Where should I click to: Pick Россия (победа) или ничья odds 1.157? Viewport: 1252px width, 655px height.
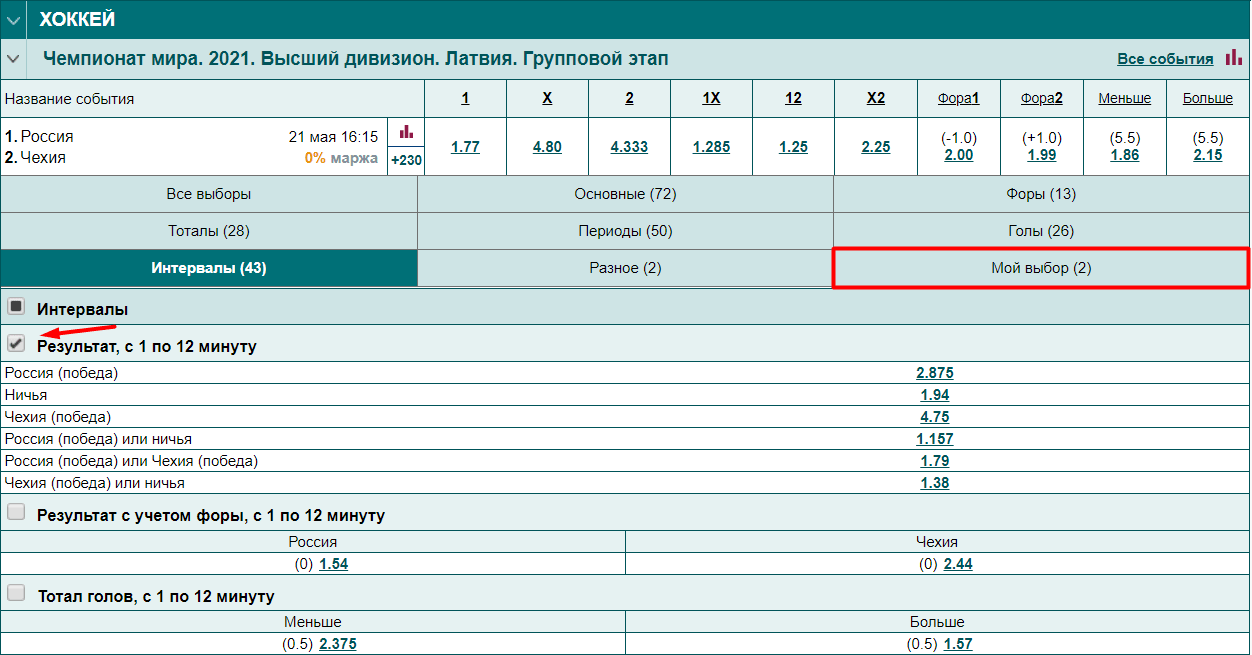(935, 439)
